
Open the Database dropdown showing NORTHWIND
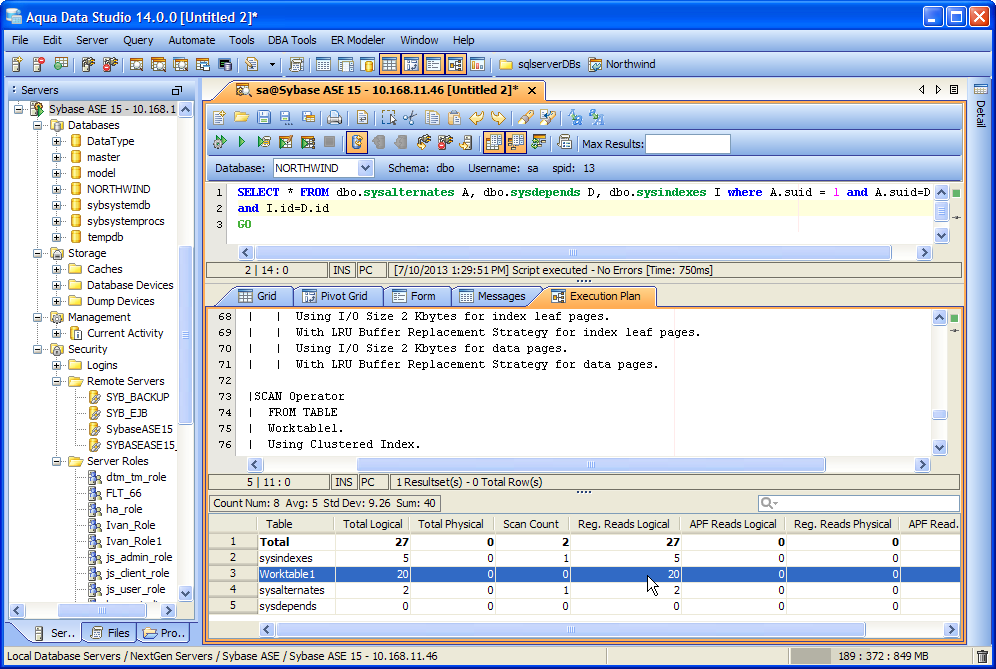[365, 169]
